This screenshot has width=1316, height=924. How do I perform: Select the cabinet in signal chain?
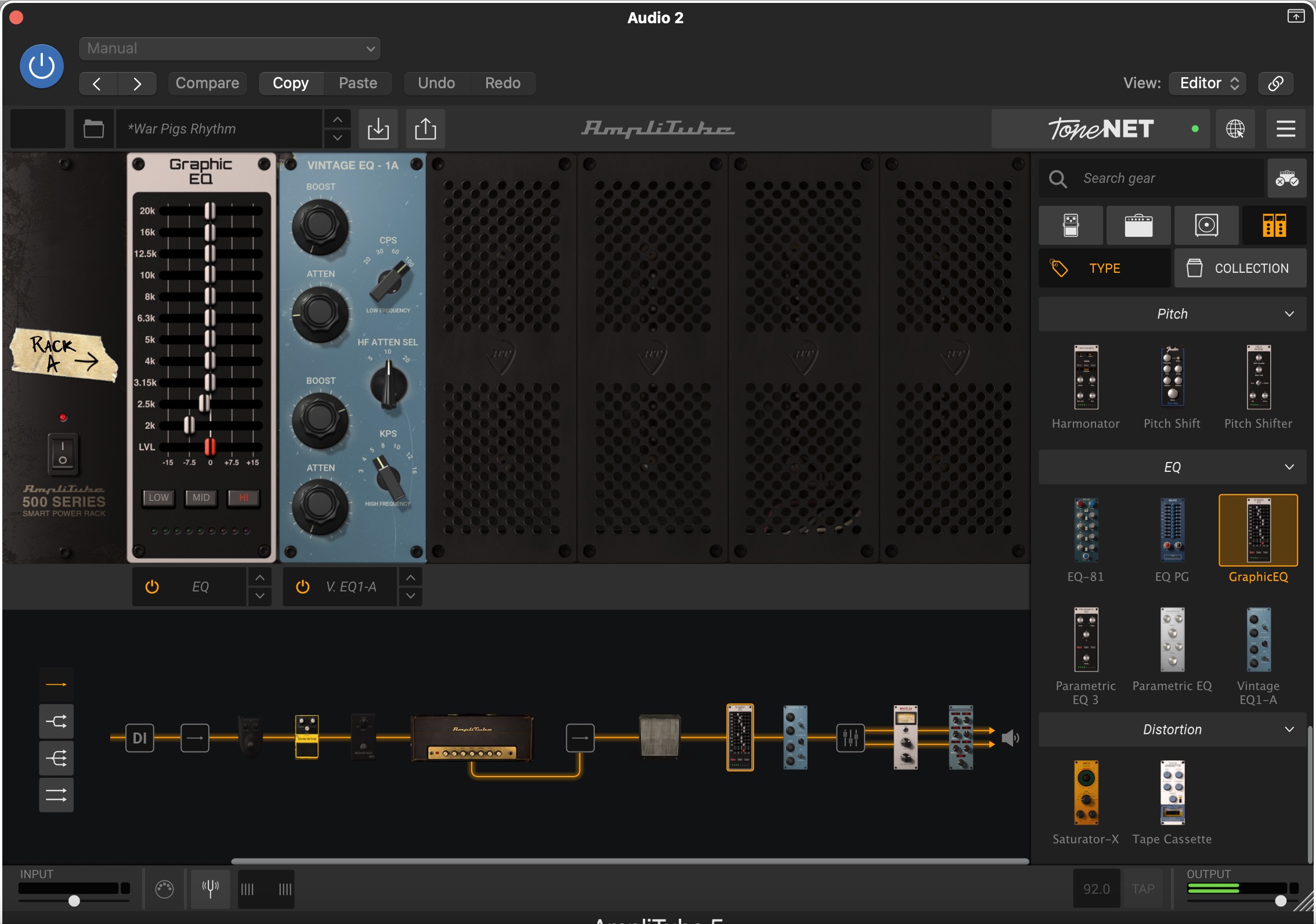660,737
